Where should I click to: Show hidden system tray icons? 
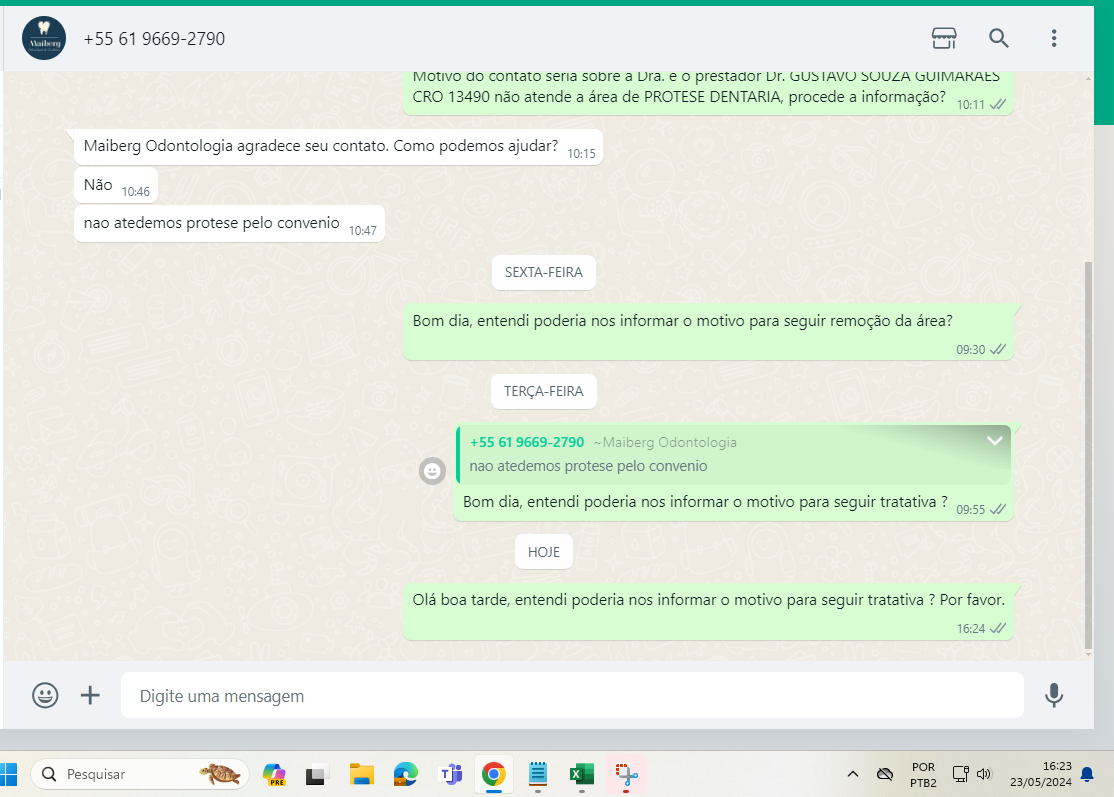[853, 774]
